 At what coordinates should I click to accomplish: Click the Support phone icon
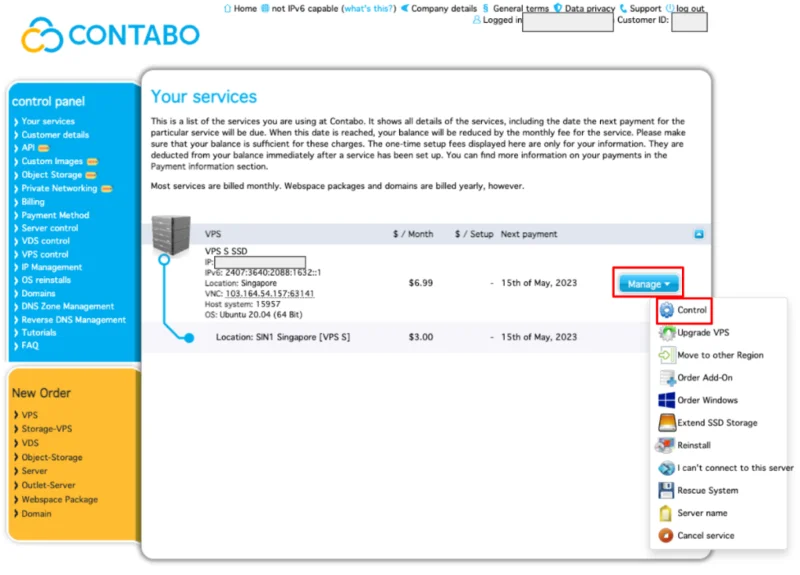pos(623,8)
